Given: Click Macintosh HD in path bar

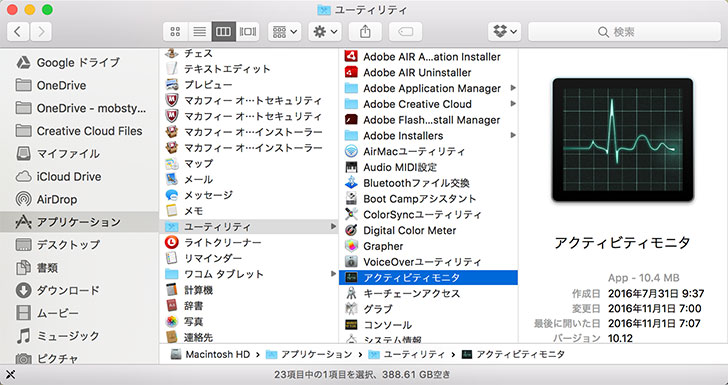Looking at the screenshot, I should (211, 354).
